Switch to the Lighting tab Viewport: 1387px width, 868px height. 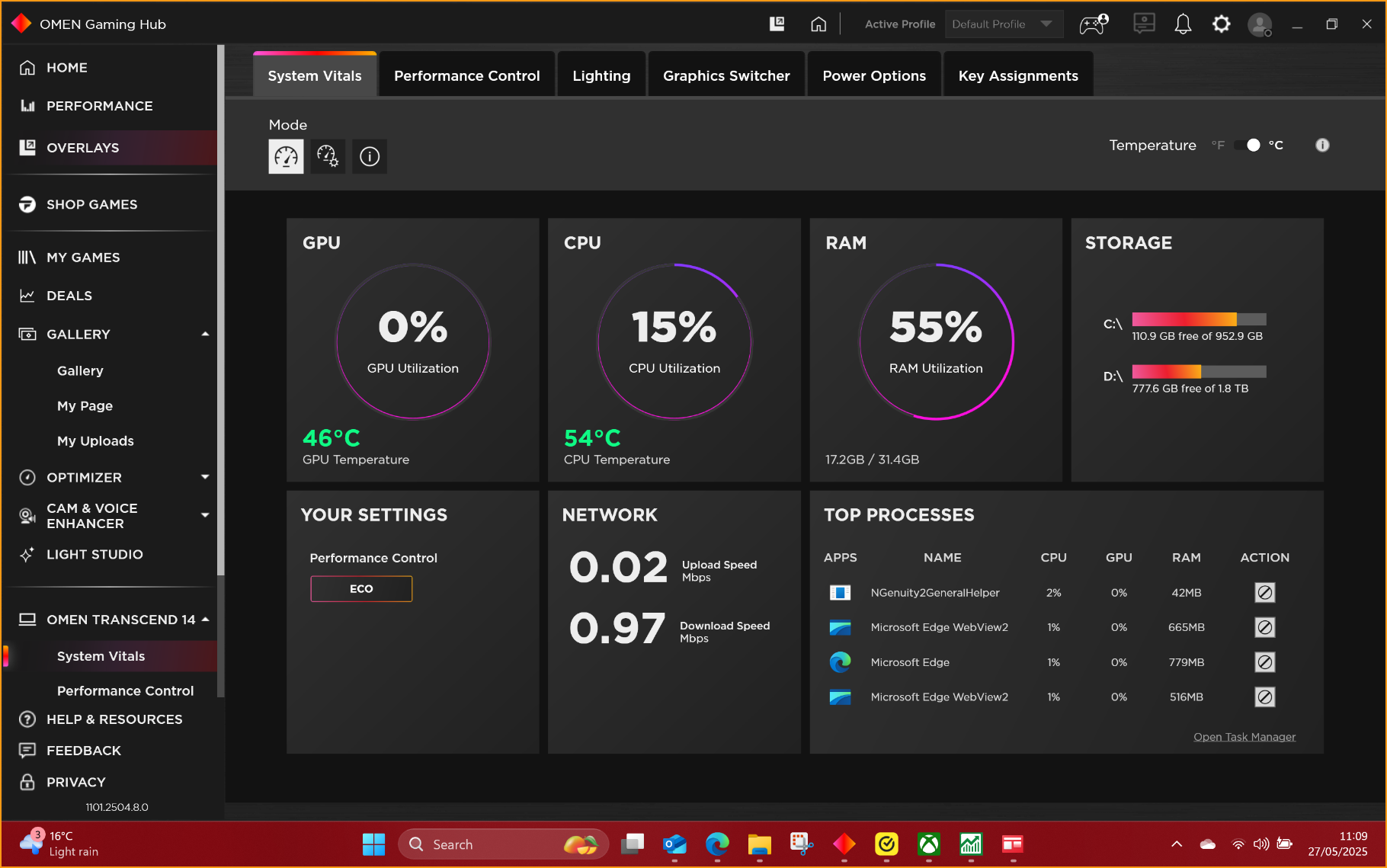pos(601,75)
